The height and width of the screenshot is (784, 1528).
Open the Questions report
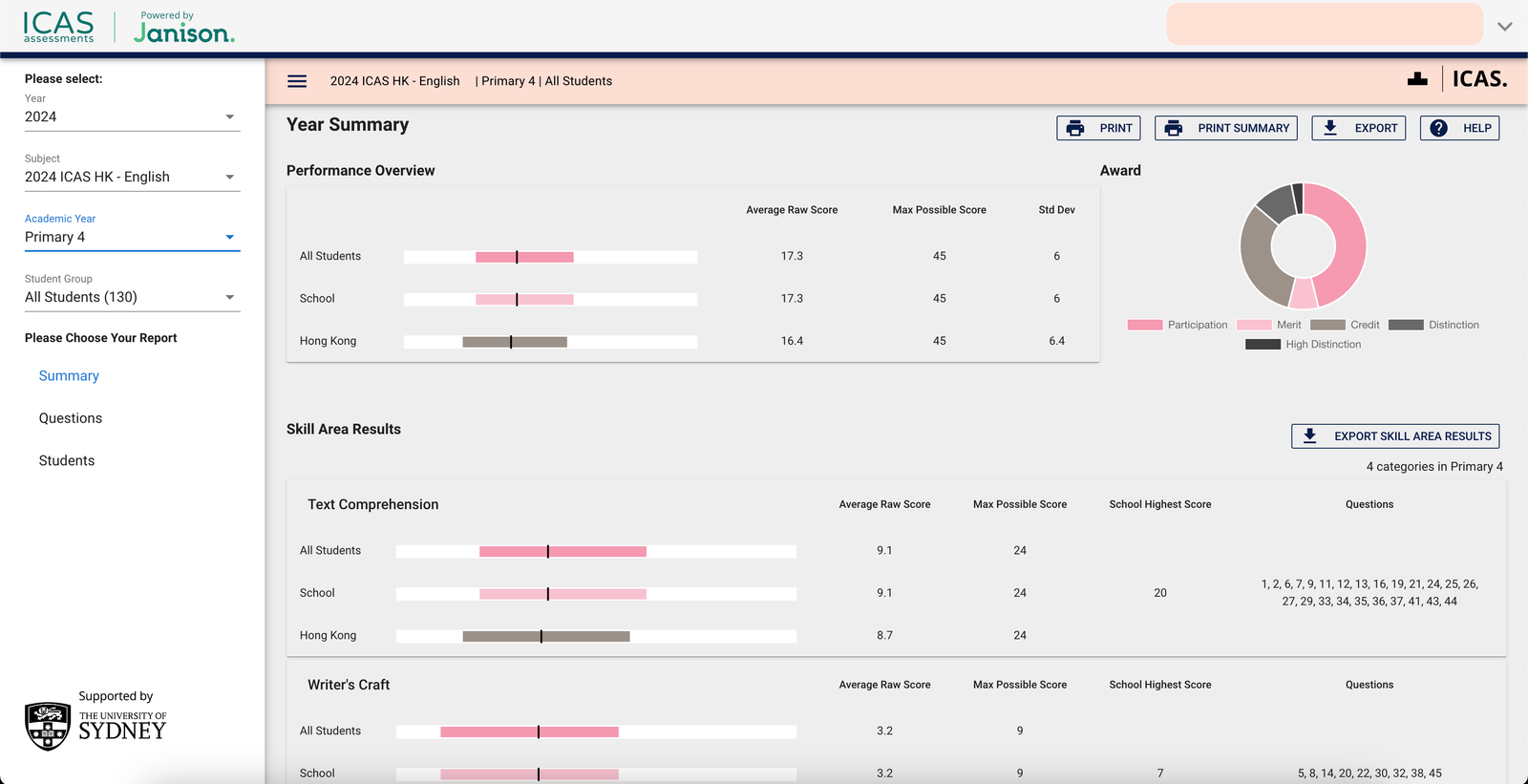[x=71, y=418]
